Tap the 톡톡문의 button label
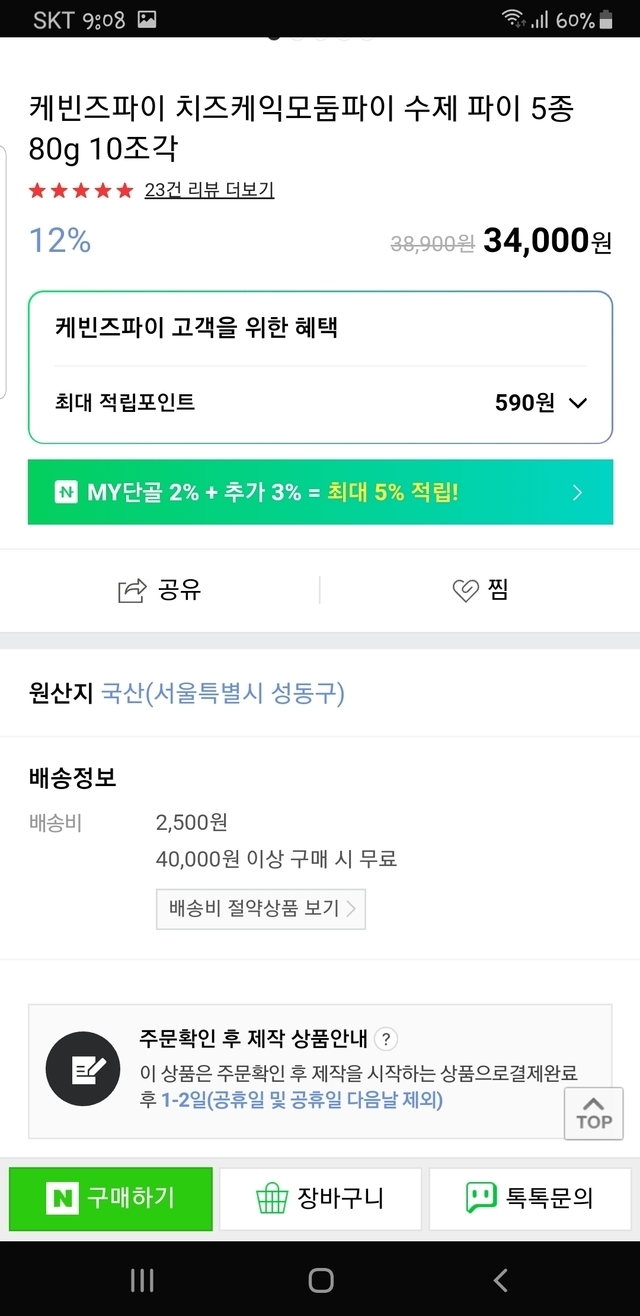The image size is (640, 1316). (x=550, y=1198)
